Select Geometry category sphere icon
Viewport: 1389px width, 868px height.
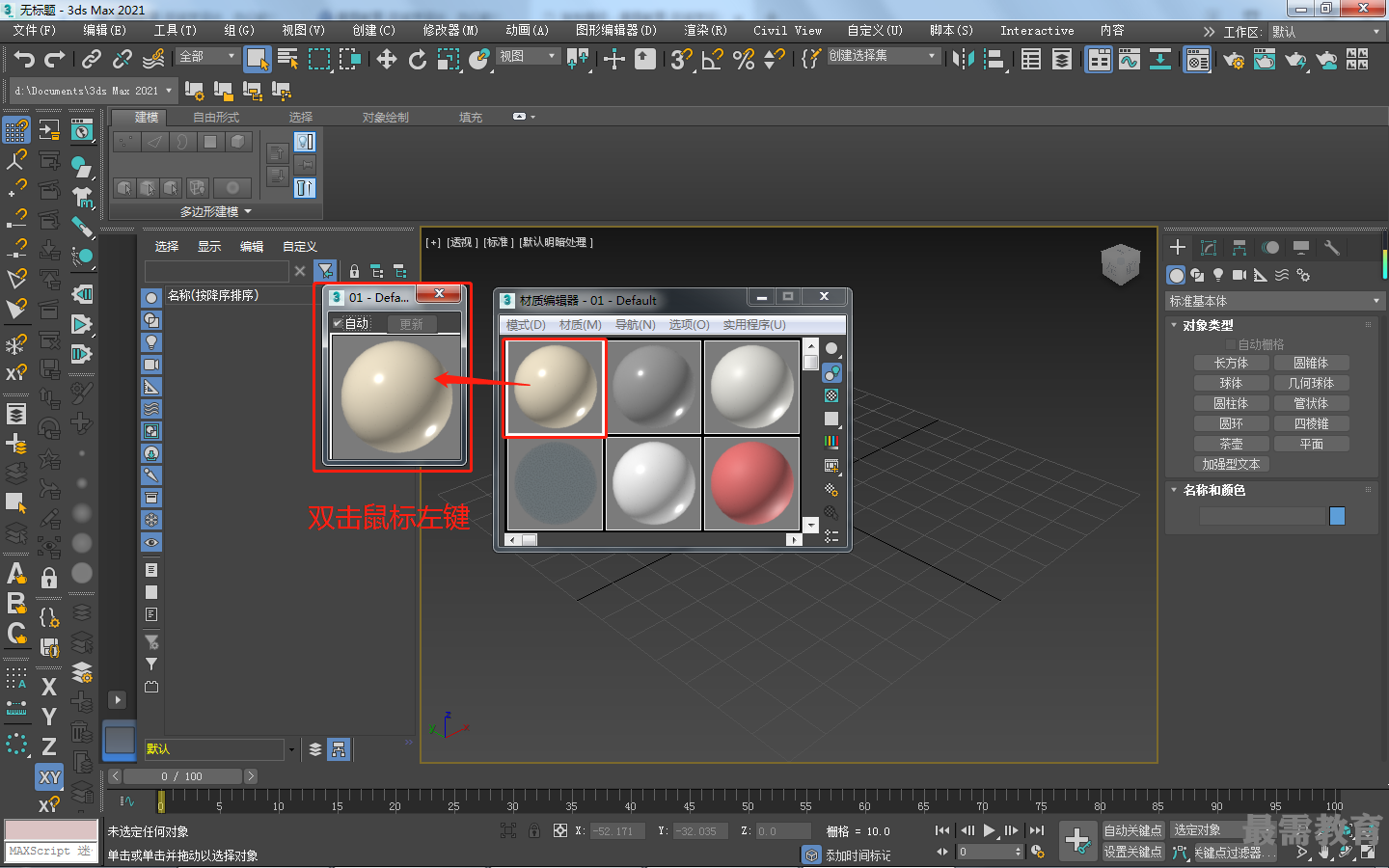coord(1176,275)
